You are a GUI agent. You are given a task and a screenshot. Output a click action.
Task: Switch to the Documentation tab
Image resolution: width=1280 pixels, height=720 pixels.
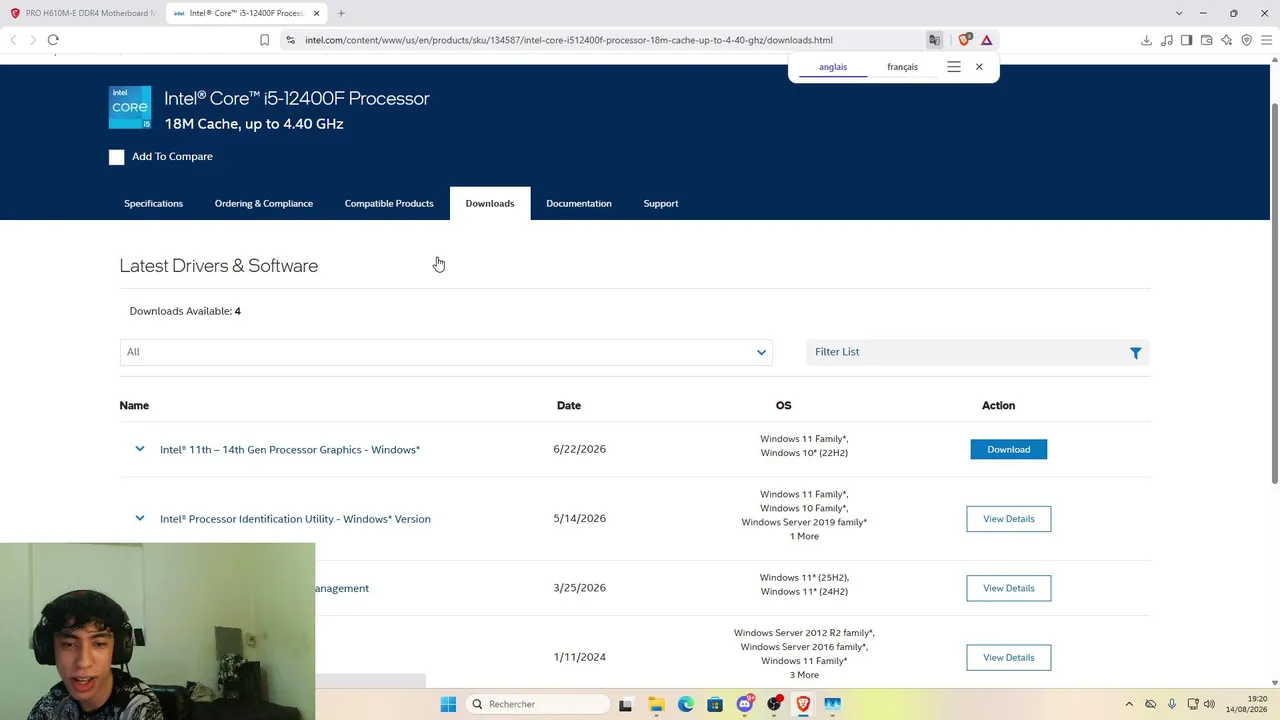point(579,203)
